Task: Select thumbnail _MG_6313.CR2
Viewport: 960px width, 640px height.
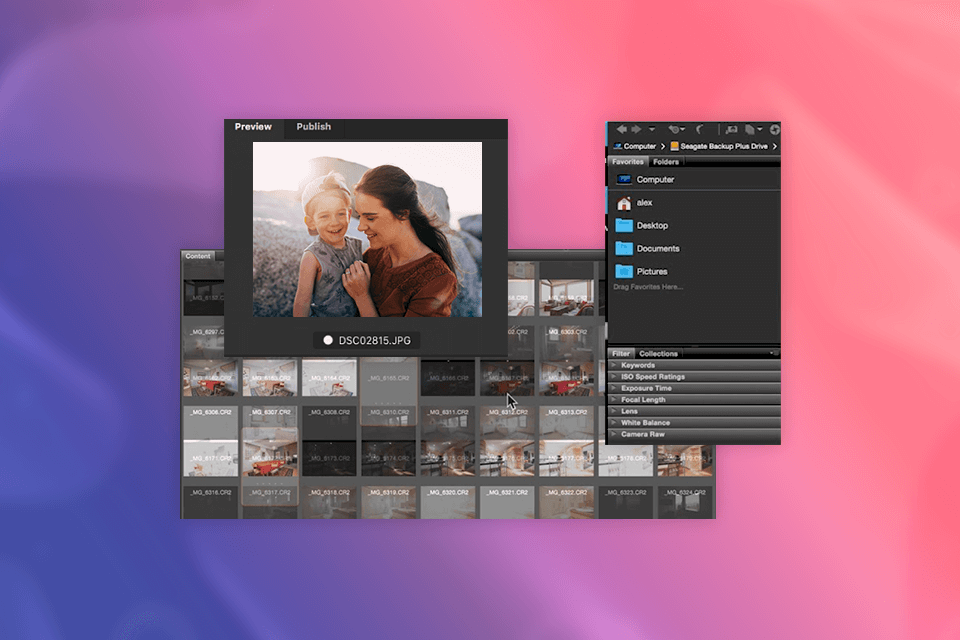Action: pos(567,422)
